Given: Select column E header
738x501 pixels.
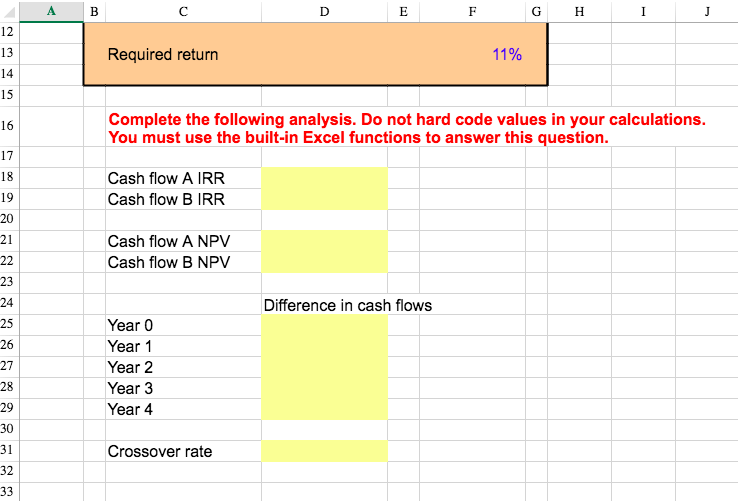Looking at the screenshot, I should [x=403, y=11].
